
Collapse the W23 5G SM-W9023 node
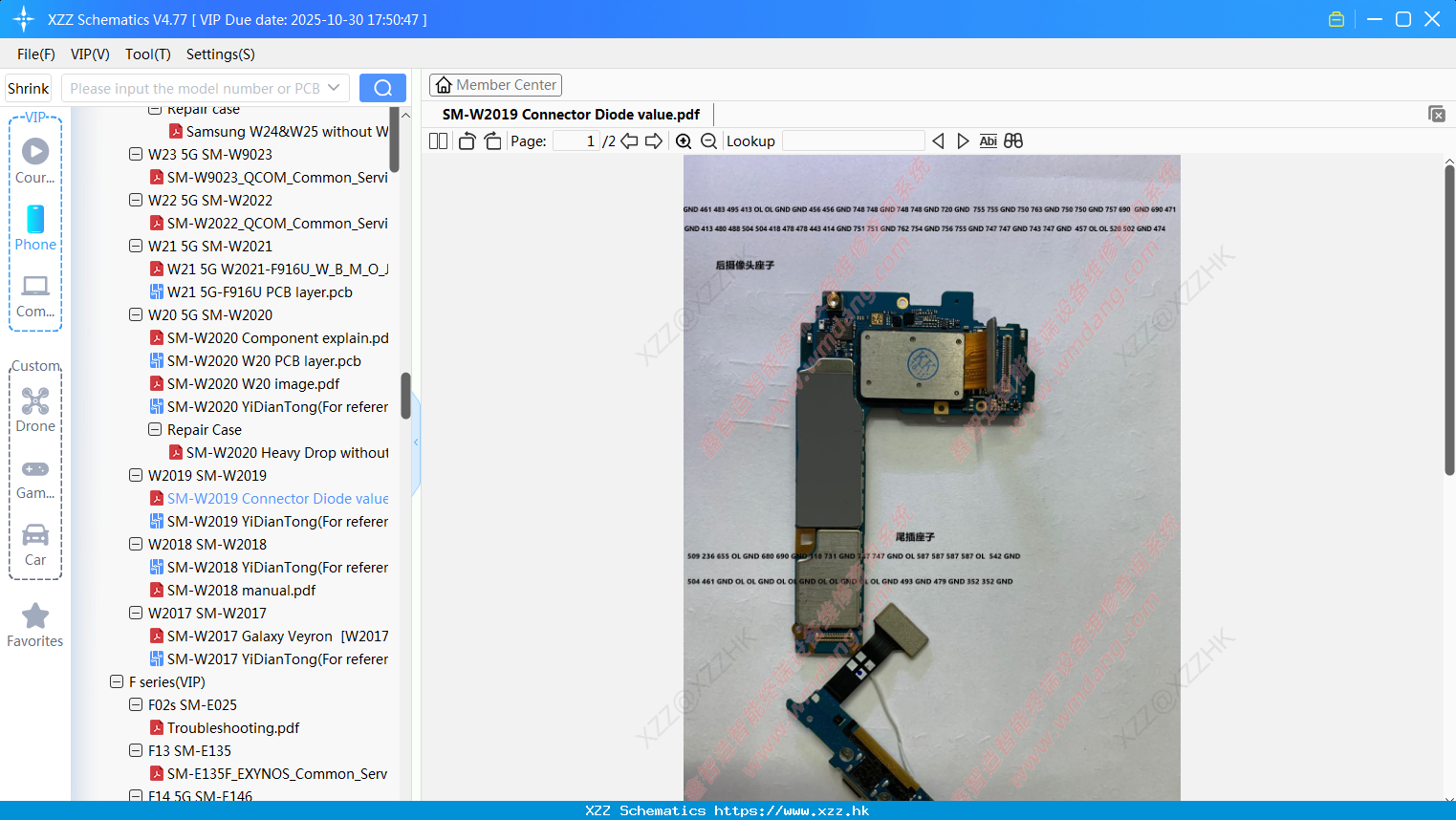136,154
